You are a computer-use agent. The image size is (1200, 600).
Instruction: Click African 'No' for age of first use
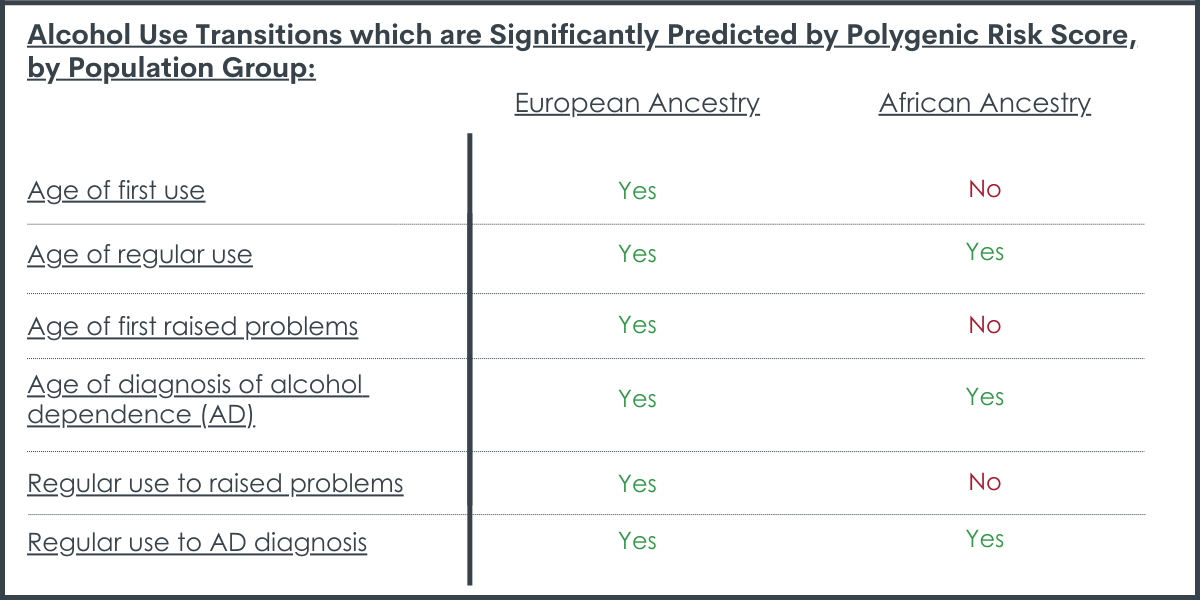pyautogui.click(x=985, y=189)
